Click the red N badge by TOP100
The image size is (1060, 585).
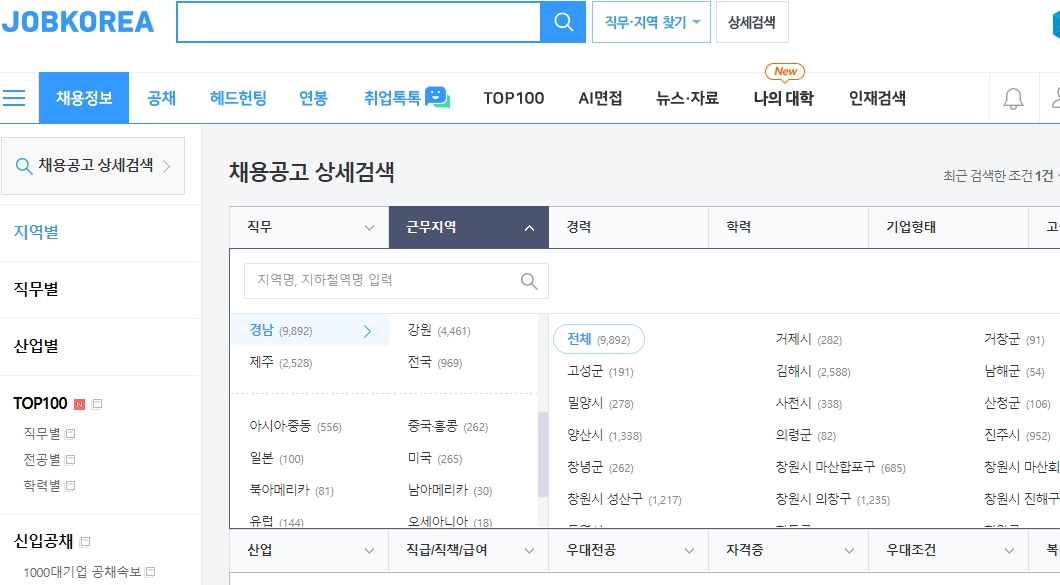click(x=79, y=404)
